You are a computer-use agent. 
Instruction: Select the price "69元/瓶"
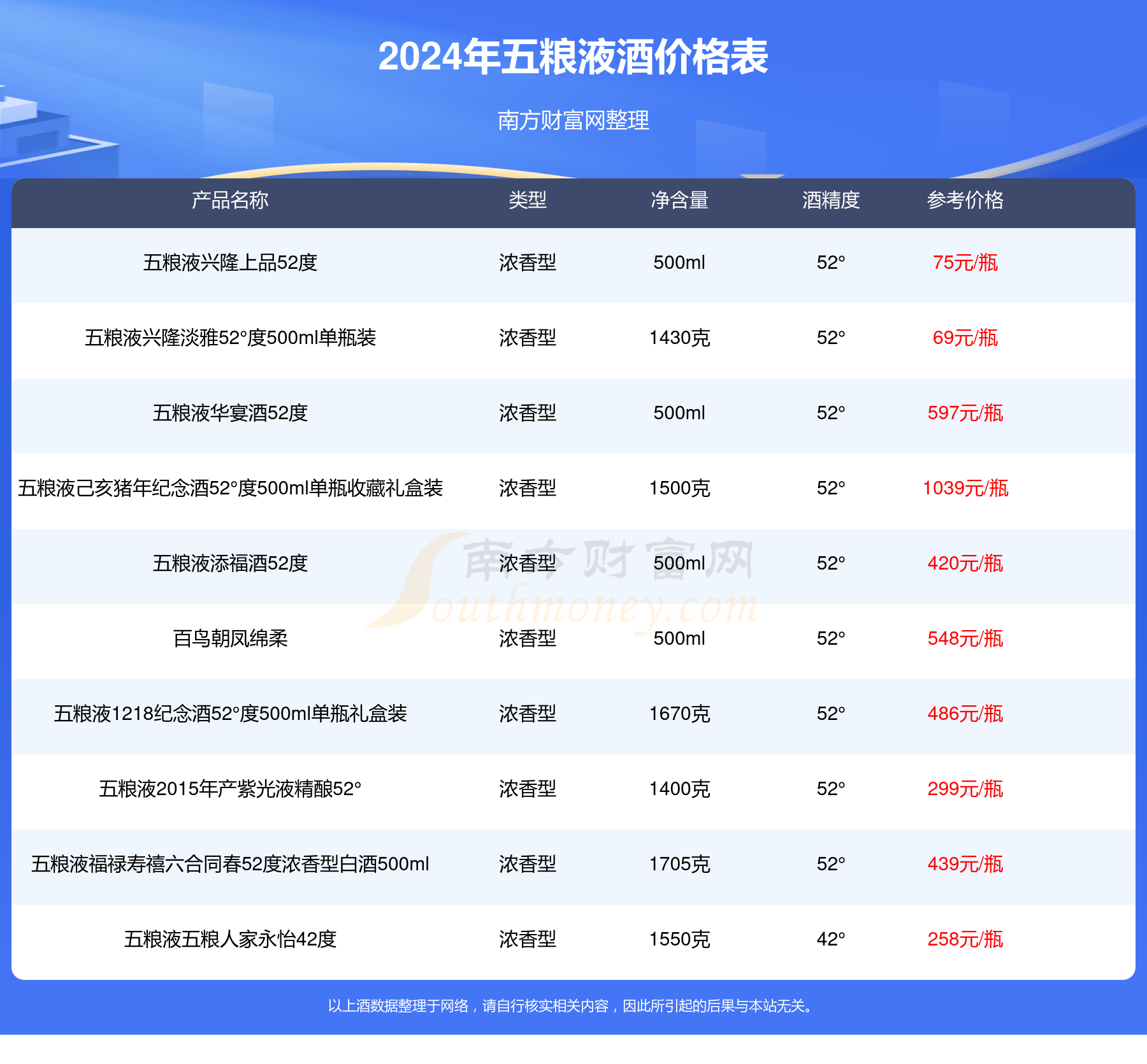(965, 338)
